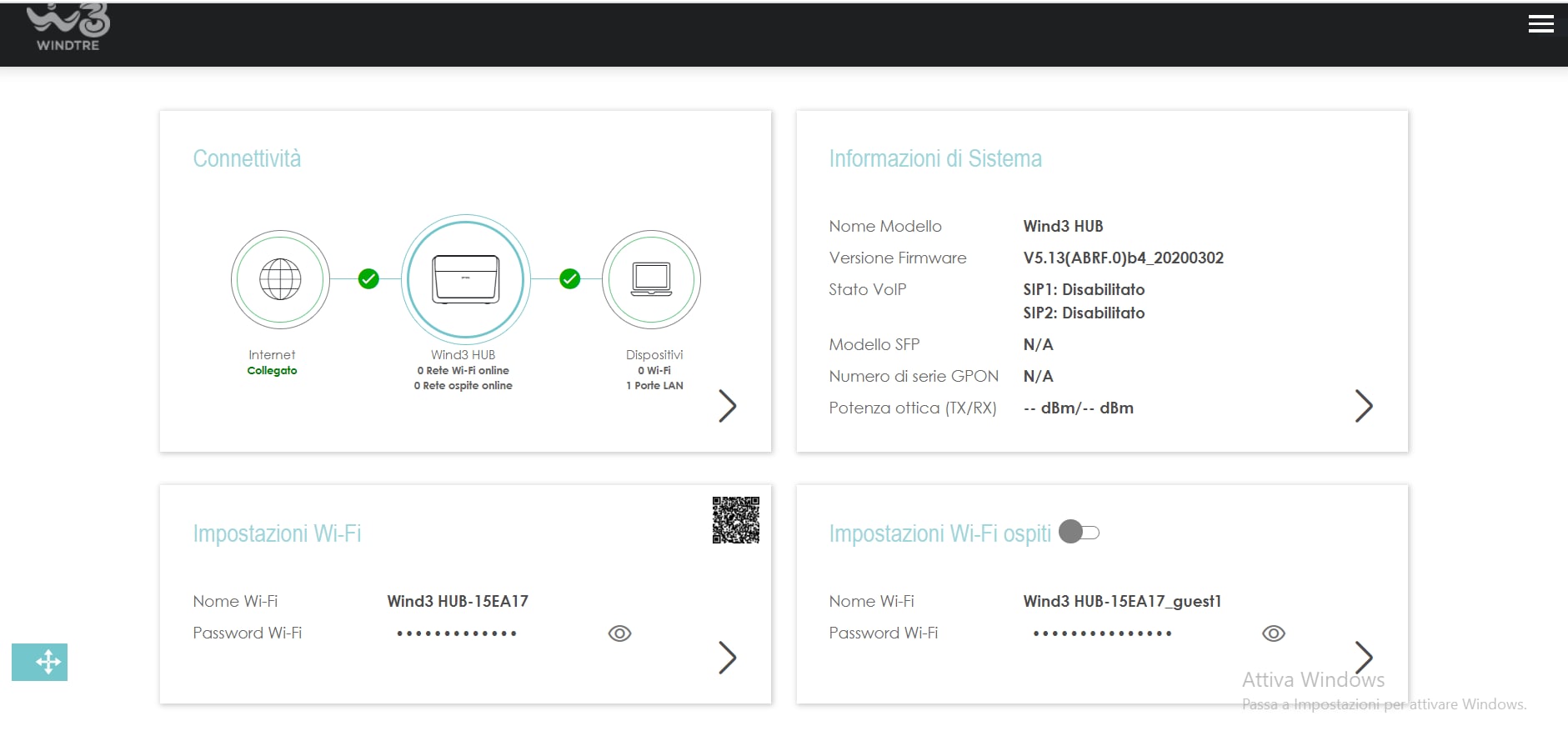Click green checkmark between Internet and hub
Screen dimensions: 1568x736
pyautogui.click(x=368, y=278)
